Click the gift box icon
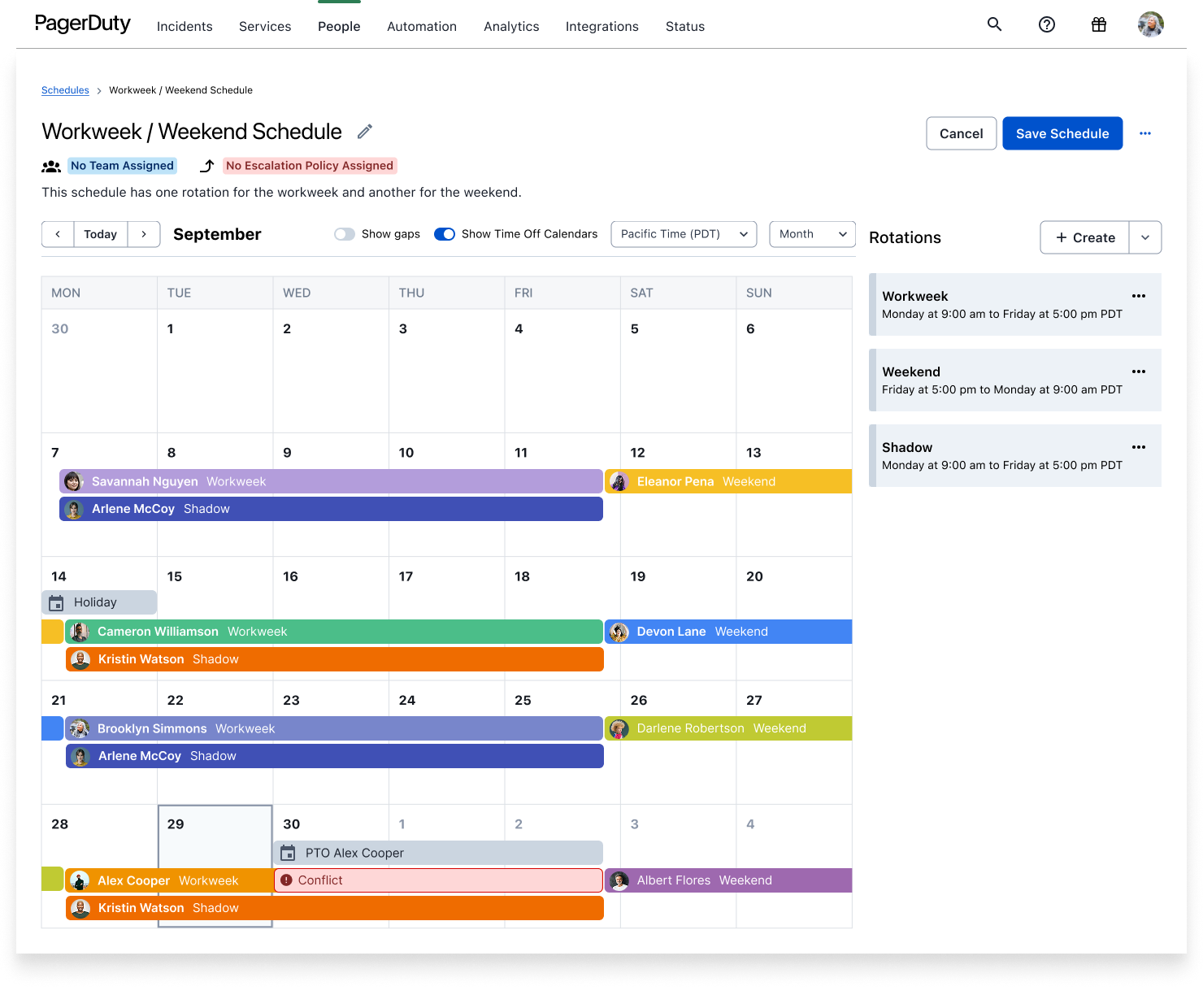The width and height of the screenshot is (1203, 1008). 1099,24
